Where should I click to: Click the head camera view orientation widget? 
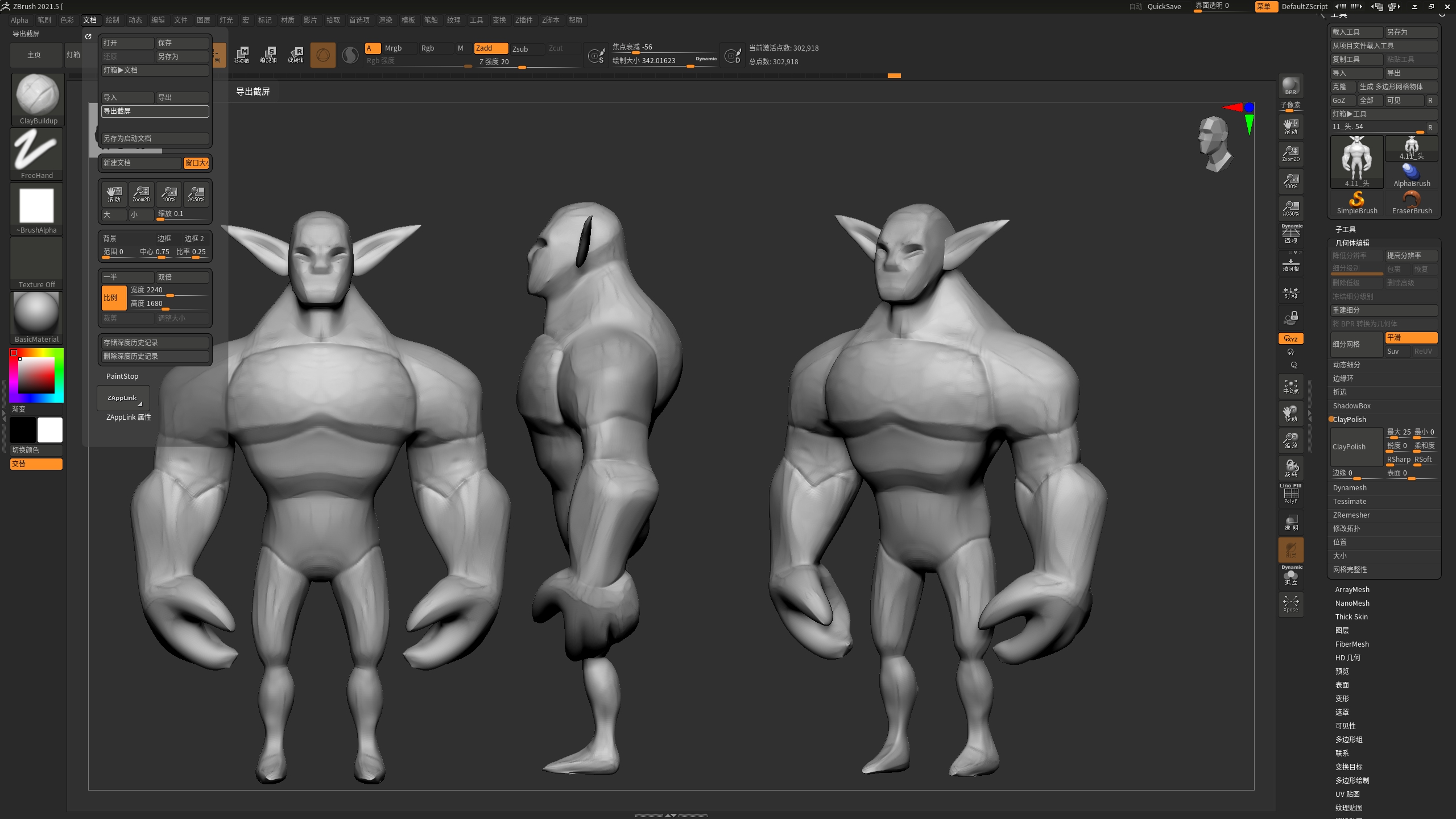coord(1214,143)
